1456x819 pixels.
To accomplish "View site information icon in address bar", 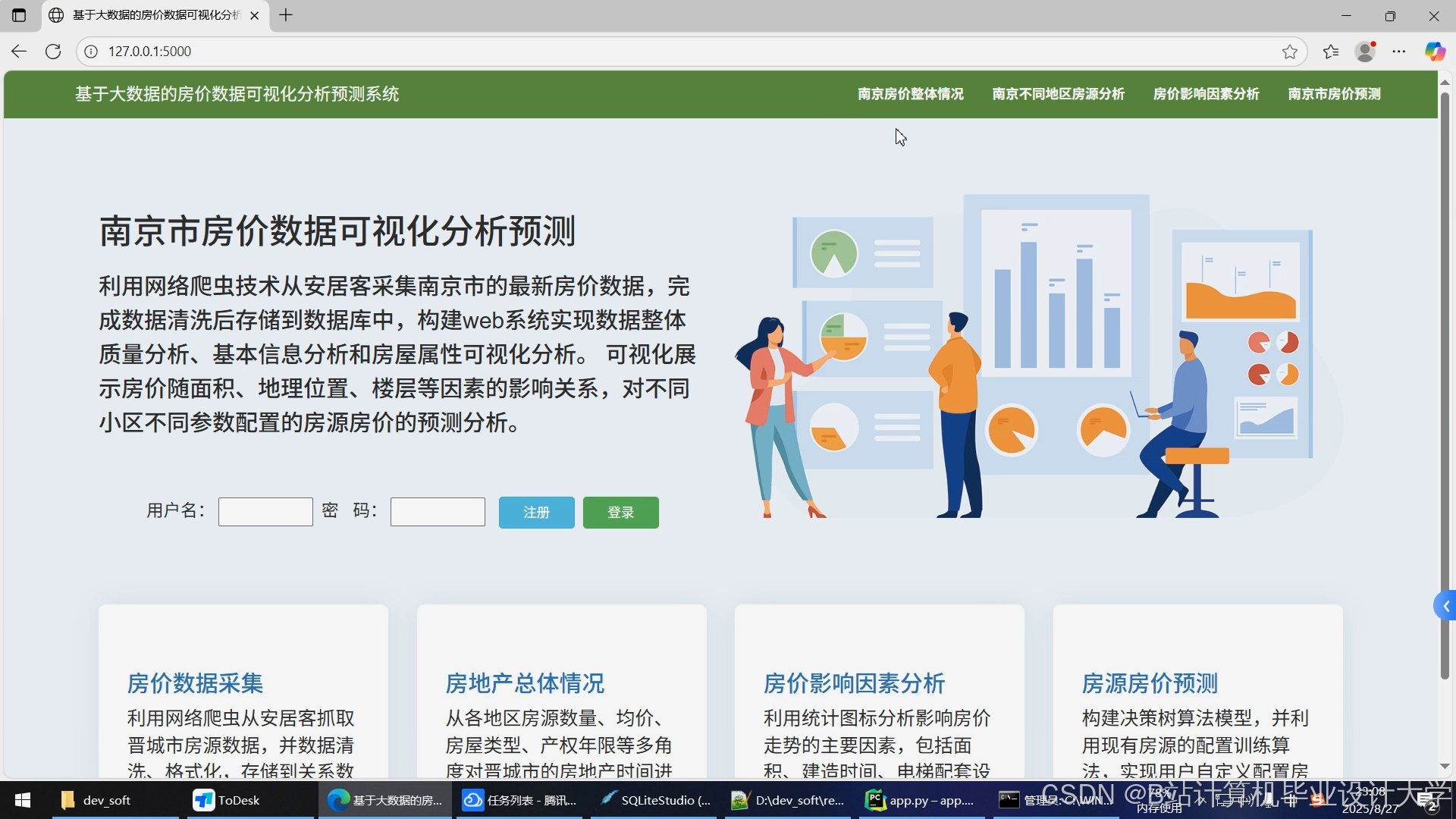I will coord(91,52).
